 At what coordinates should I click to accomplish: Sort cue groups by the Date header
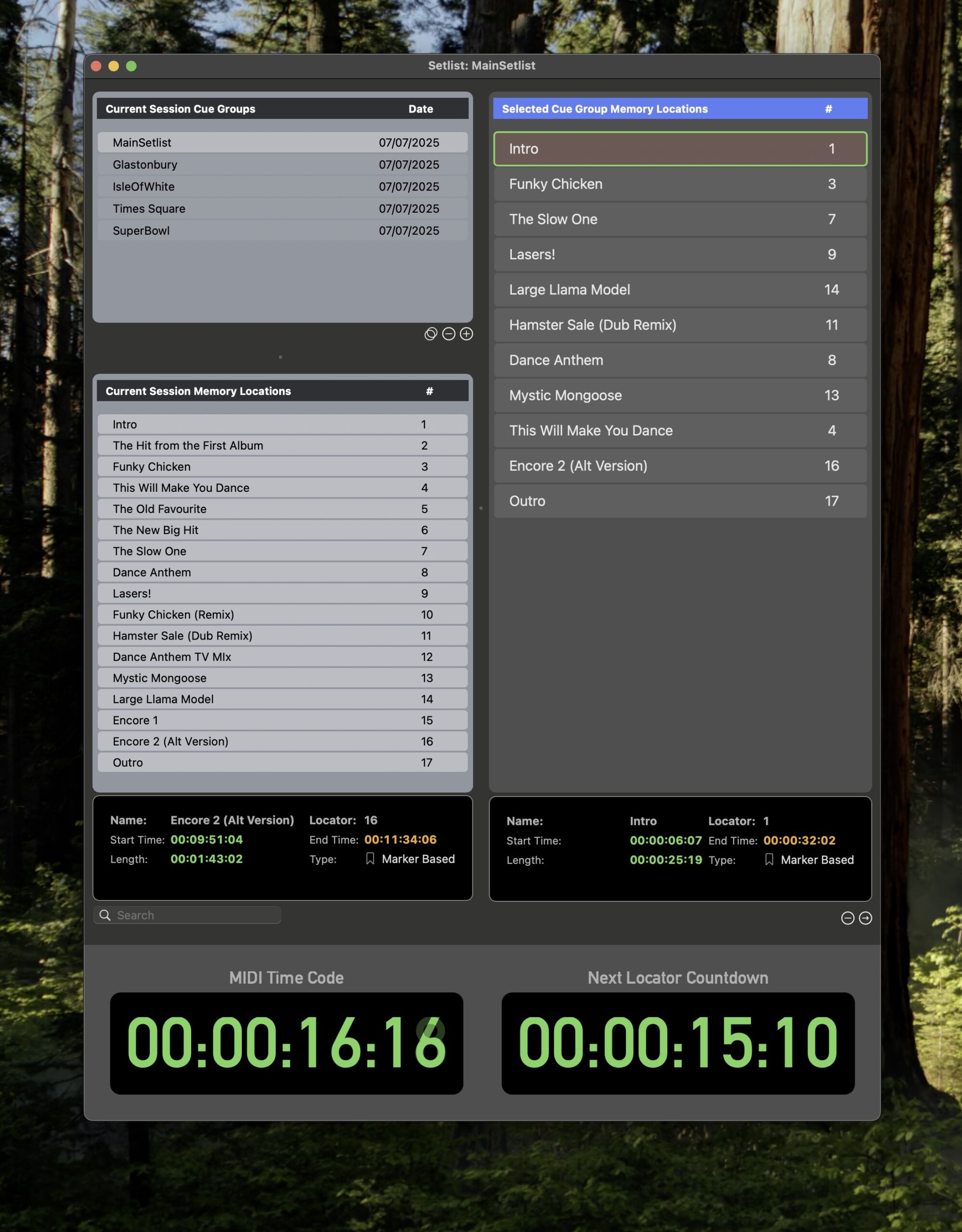point(420,109)
